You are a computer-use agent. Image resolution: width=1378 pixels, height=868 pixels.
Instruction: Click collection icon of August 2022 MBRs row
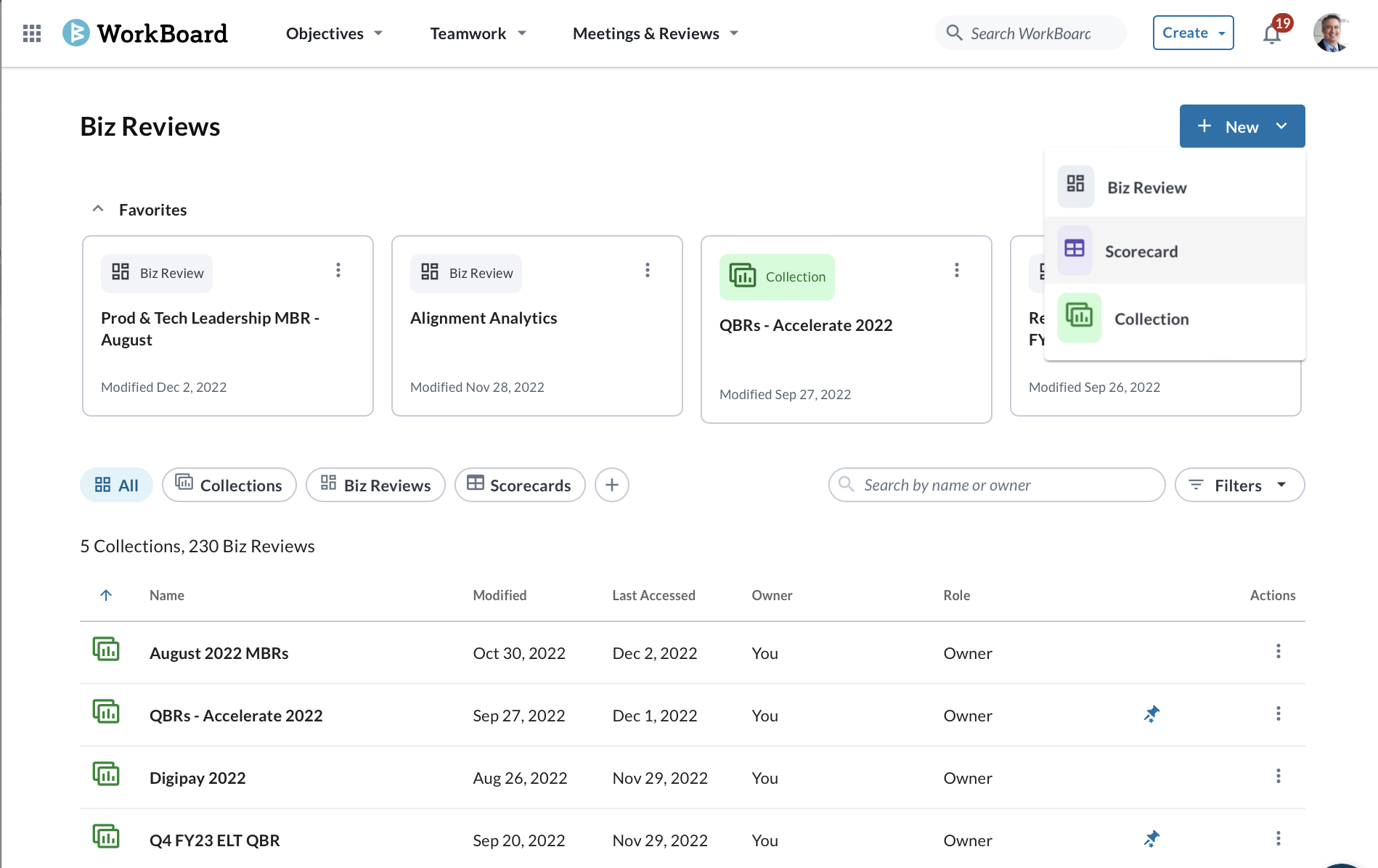pyautogui.click(x=106, y=649)
